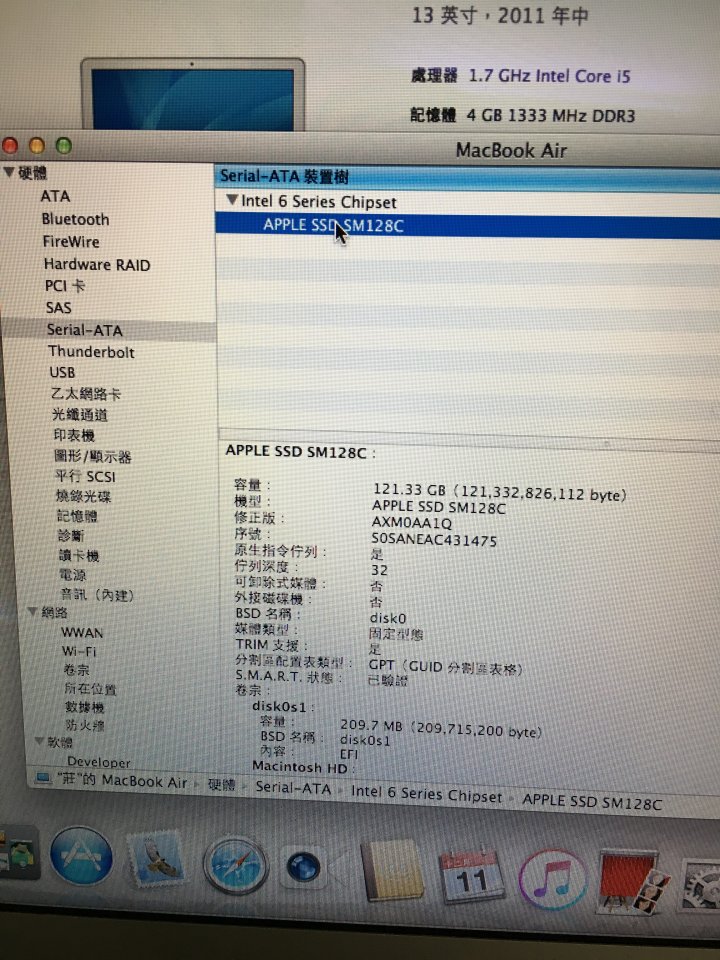This screenshot has height=960, width=720.
Task: Collapse the 網路 network section
Action: point(32,611)
